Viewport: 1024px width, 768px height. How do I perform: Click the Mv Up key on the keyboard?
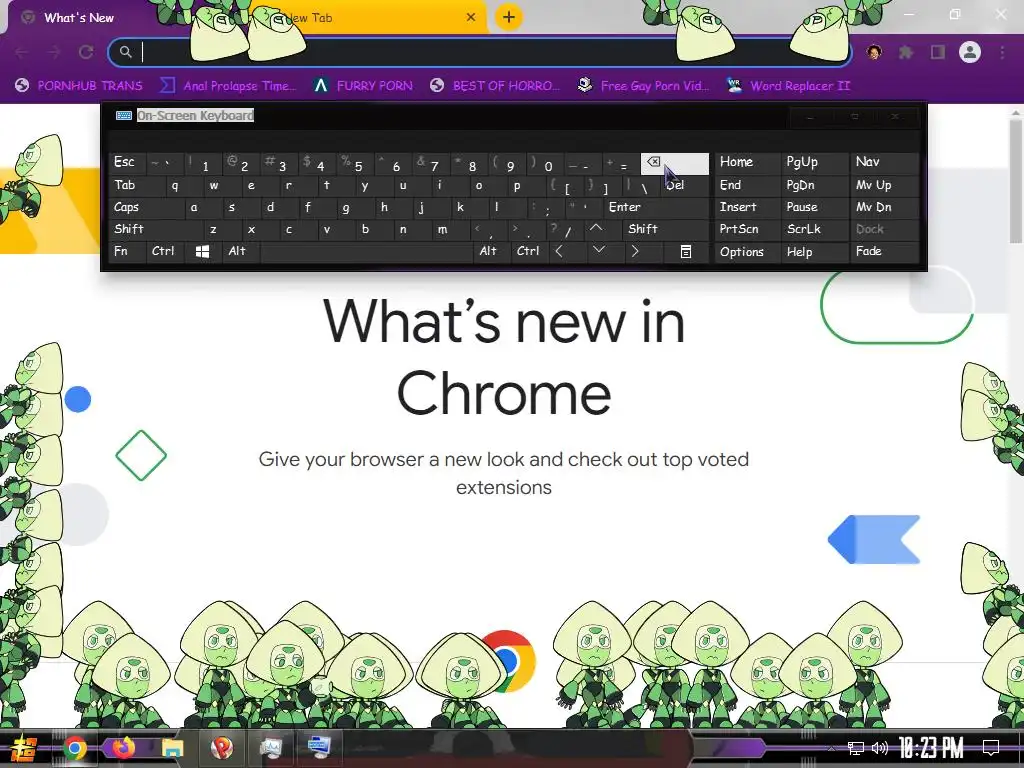pos(884,185)
